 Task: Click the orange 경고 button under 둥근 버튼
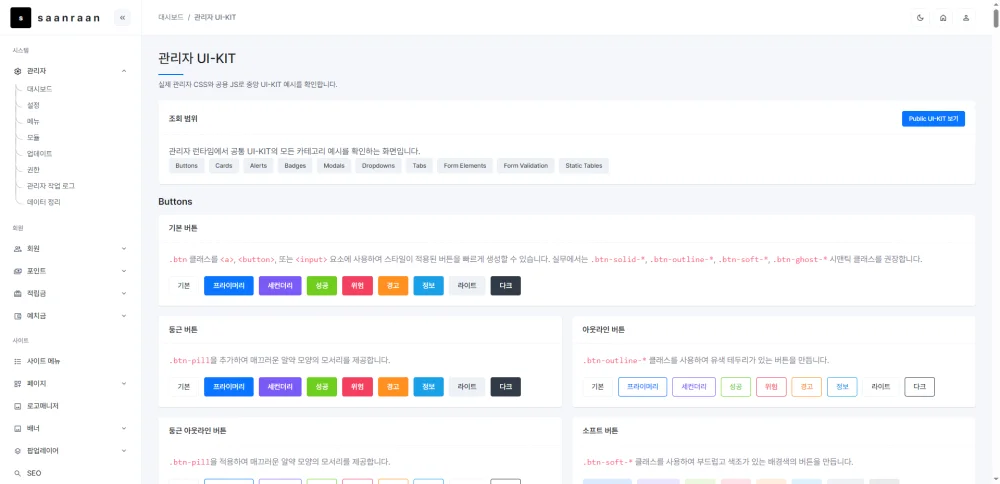coord(393,387)
